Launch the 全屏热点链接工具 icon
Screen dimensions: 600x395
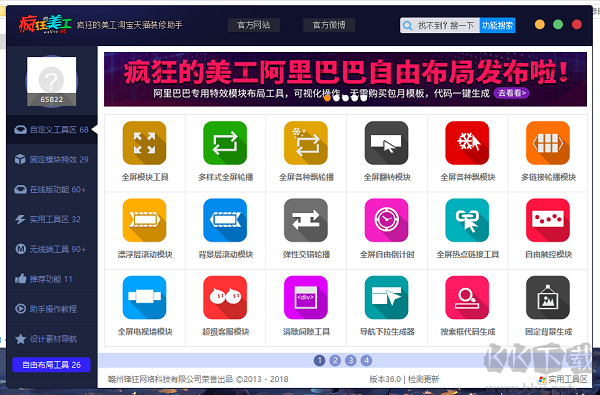(x=467, y=220)
